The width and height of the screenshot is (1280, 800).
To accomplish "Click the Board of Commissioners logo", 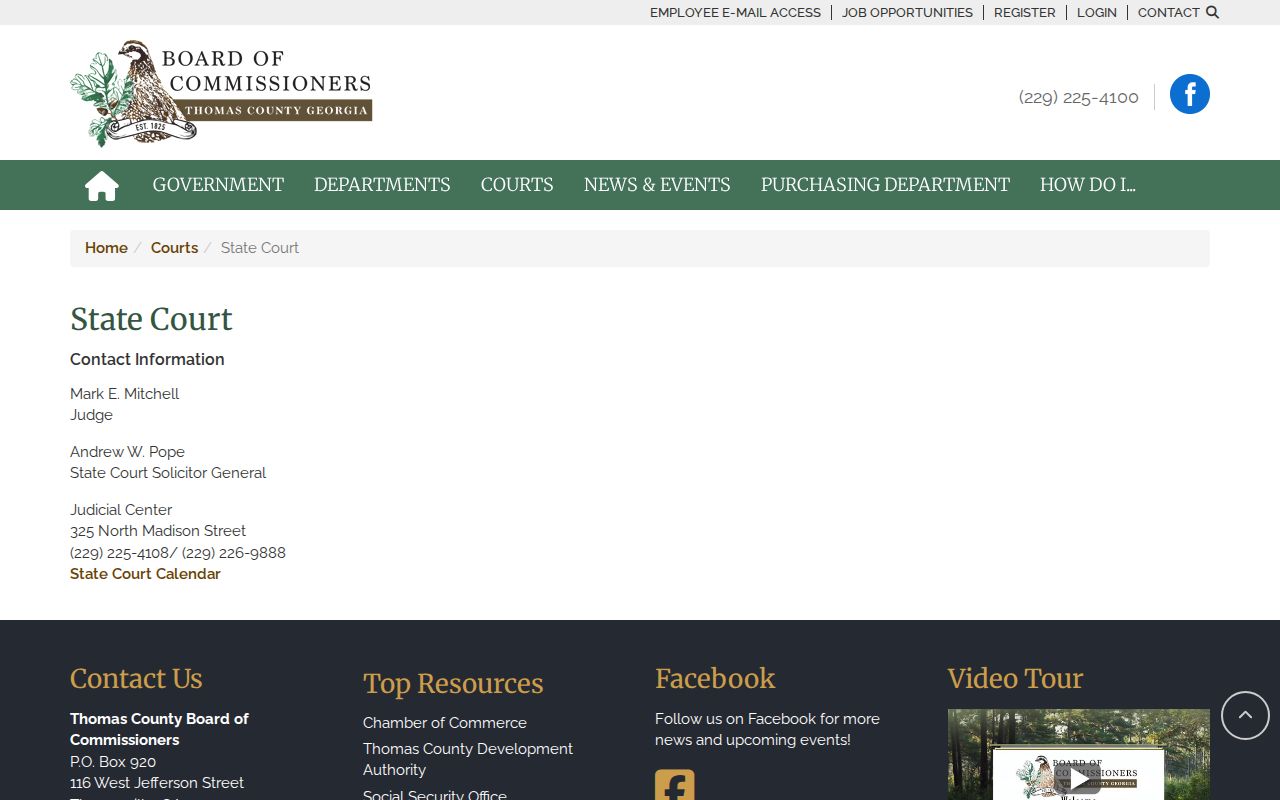I will point(221,93).
